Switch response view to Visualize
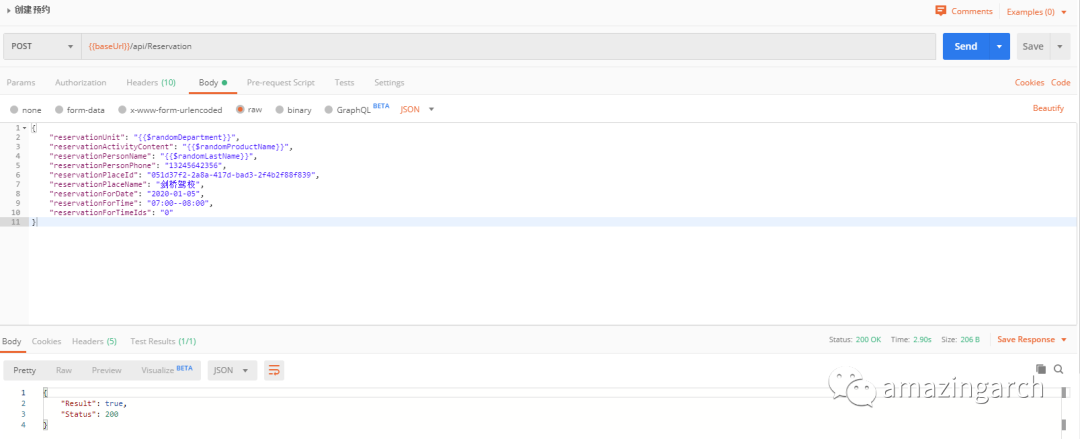Image resolution: width=1080 pixels, height=439 pixels. [167, 370]
